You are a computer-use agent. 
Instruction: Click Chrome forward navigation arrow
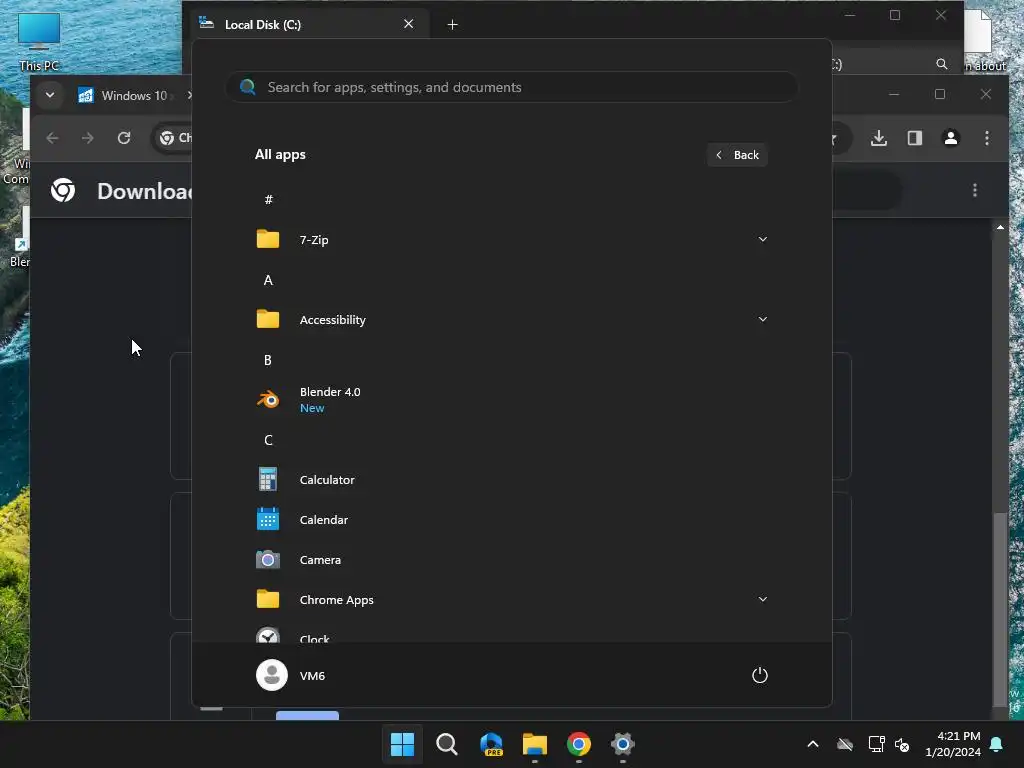[88, 138]
